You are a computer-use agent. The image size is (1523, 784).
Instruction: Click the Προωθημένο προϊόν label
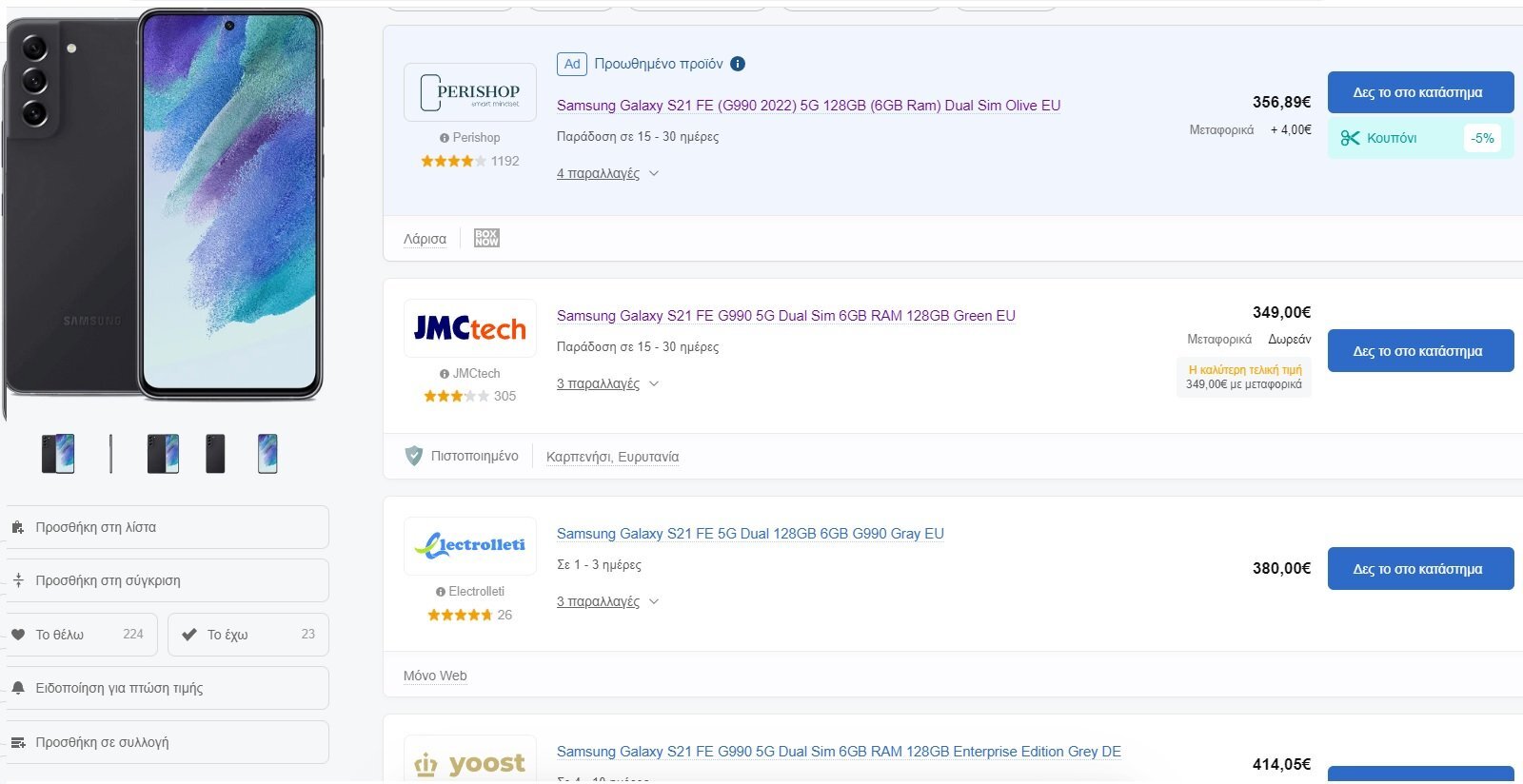point(659,64)
